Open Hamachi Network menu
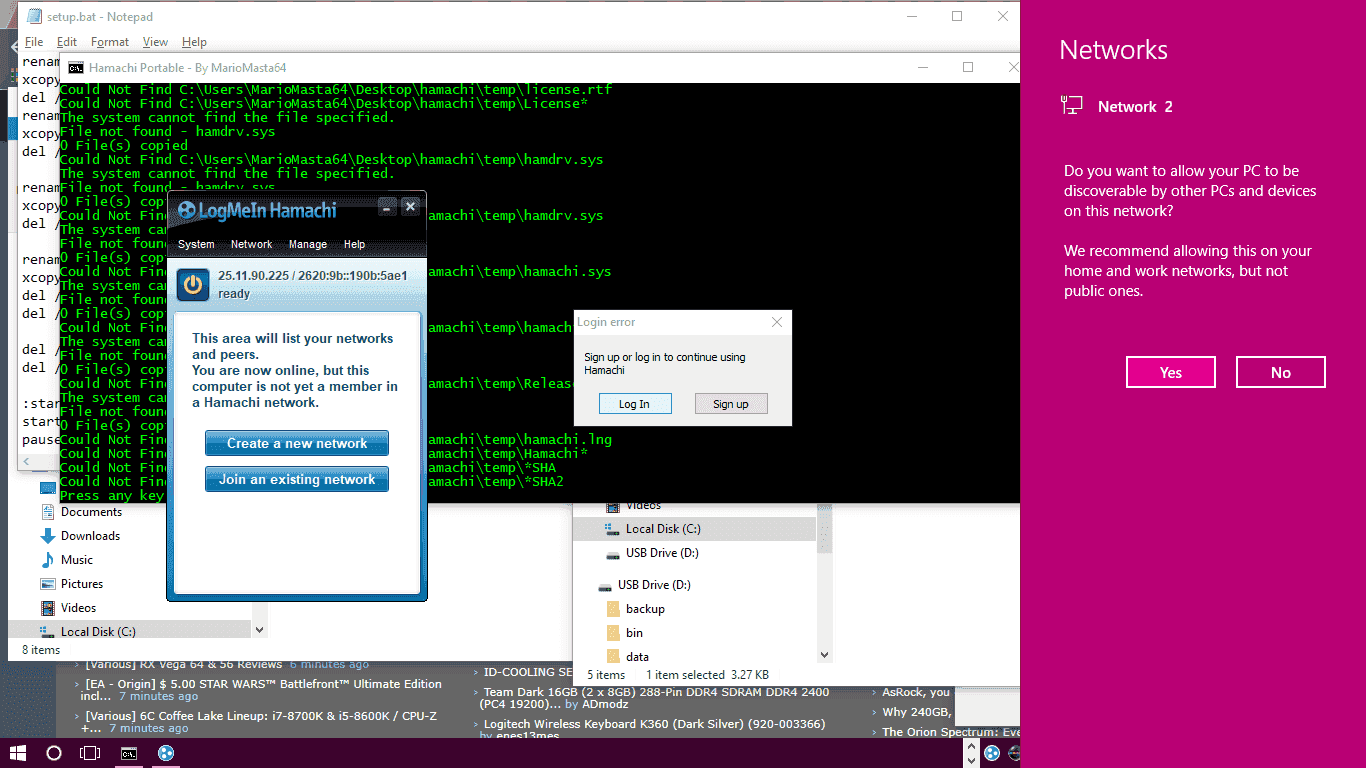This screenshot has height=768, width=1366. coord(251,244)
